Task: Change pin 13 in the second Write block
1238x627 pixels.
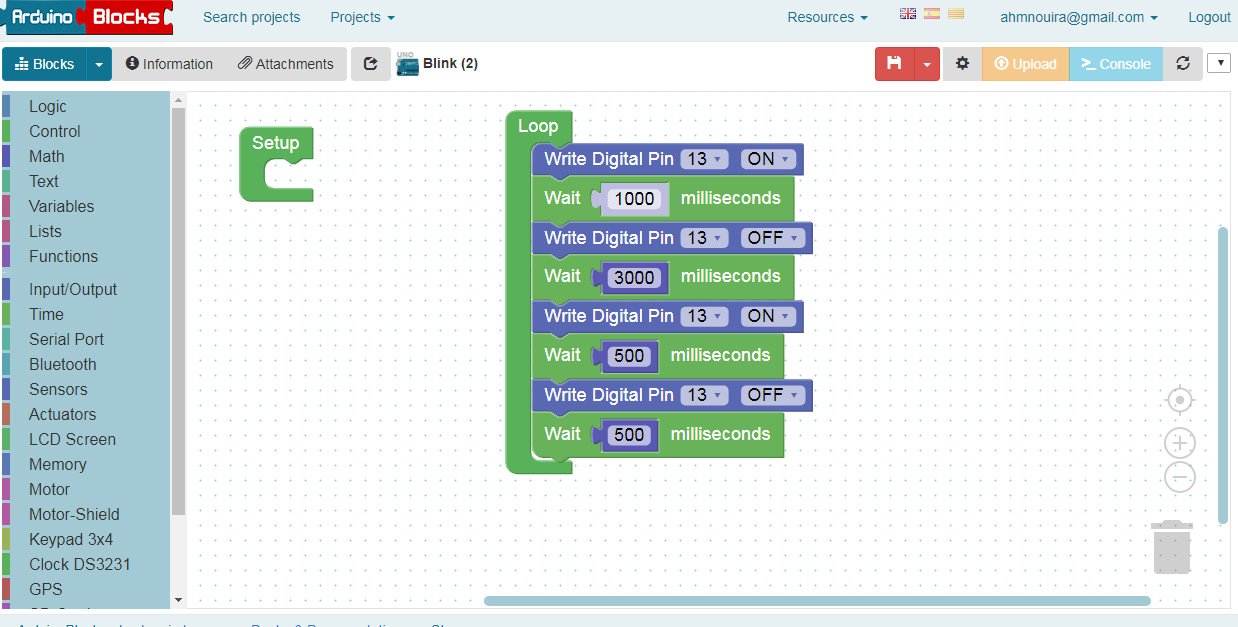Action: (x=704, y=238)
